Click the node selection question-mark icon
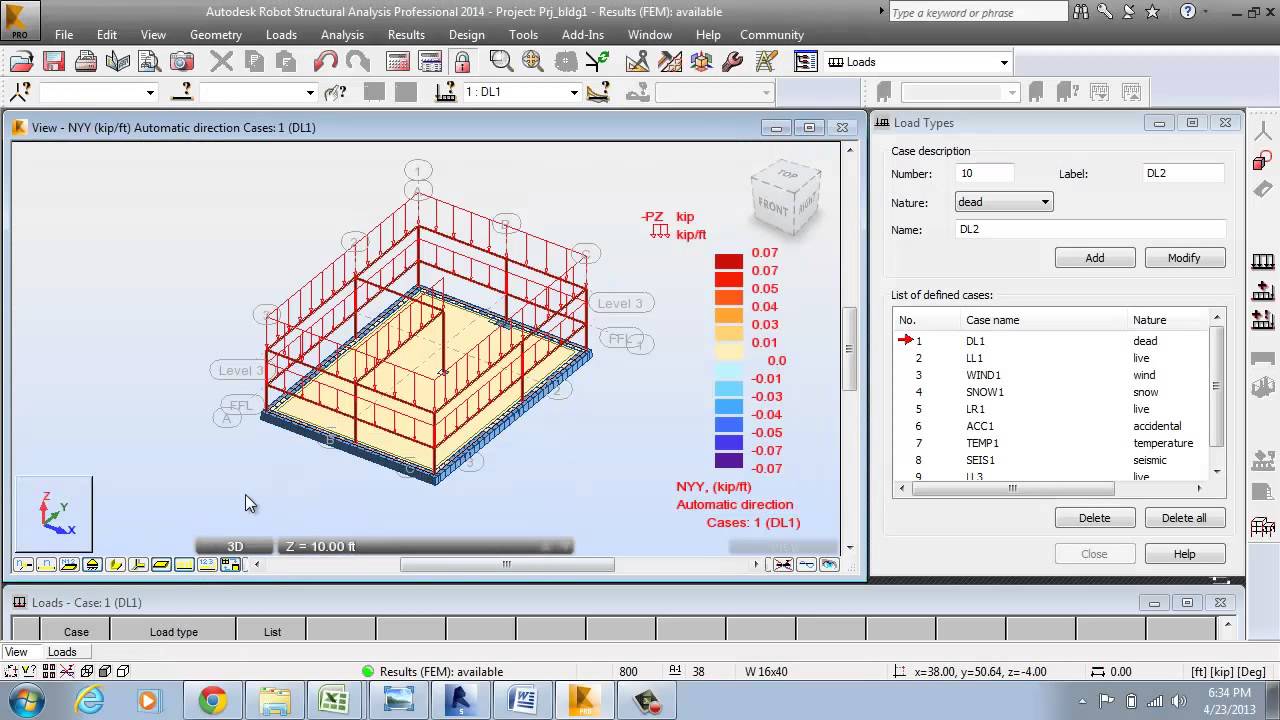This screenshot has width=1280, height=720. point(20,92)
